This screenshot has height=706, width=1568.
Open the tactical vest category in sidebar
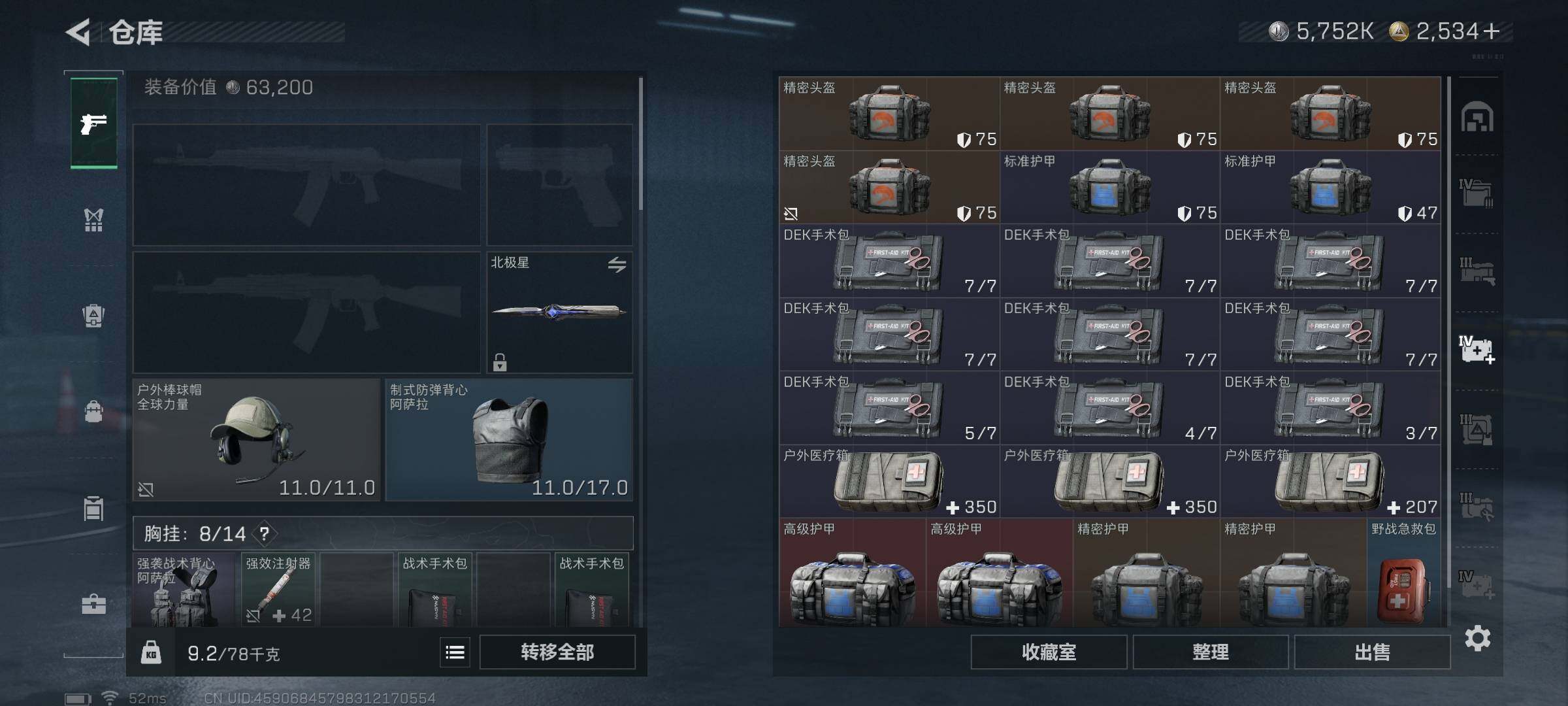(93, 220)
